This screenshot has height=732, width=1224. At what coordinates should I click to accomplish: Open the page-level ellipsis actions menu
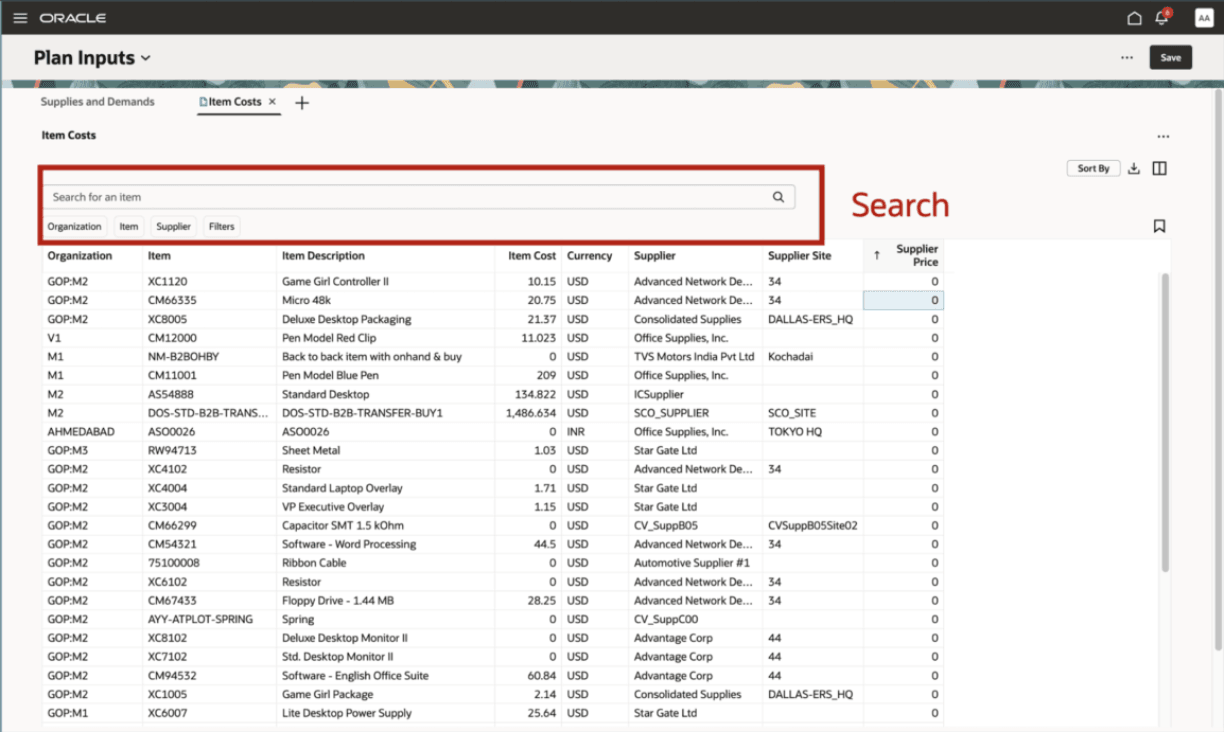(1127, 57)
